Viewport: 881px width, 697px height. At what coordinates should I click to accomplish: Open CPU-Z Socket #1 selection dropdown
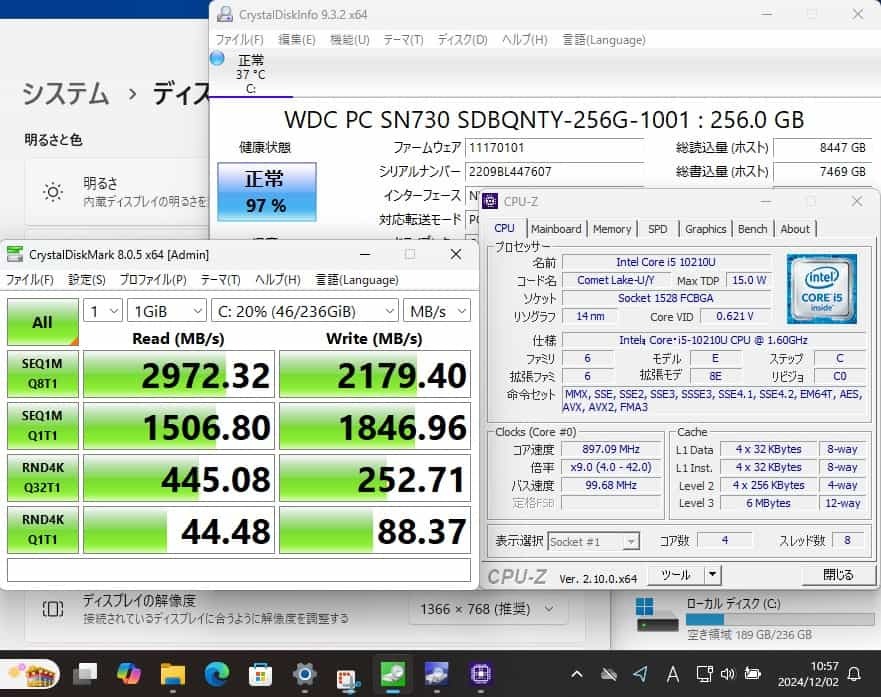[x=593, y=541]
